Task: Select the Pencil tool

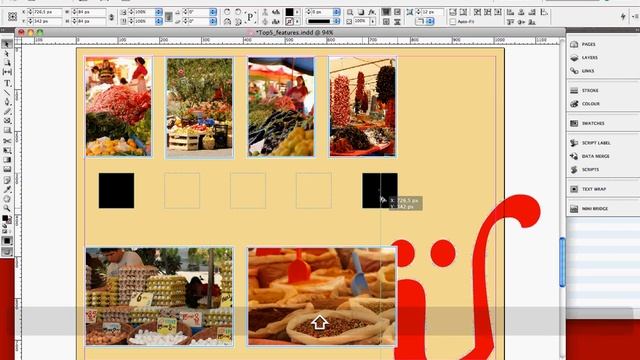Action: 7,111
